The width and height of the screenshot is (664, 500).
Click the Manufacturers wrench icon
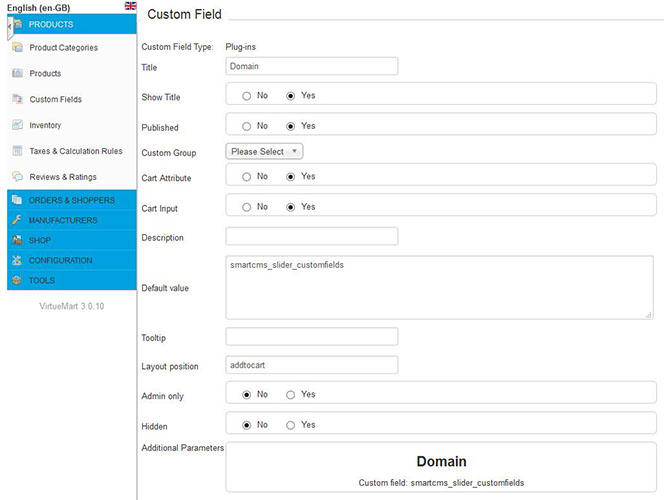[17, 220]
